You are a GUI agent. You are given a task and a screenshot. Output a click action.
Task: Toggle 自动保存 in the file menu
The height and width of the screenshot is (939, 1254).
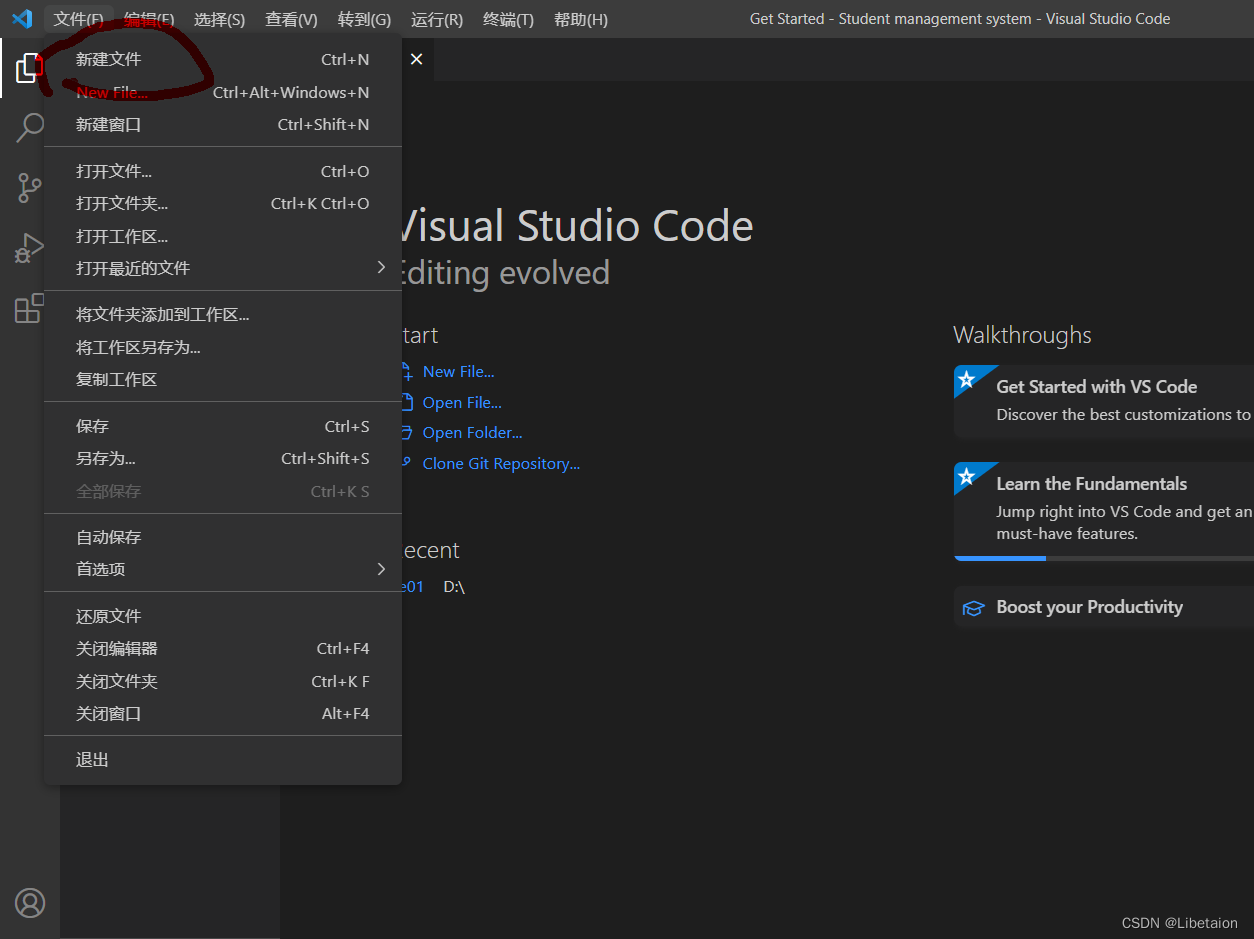(223, 537)
